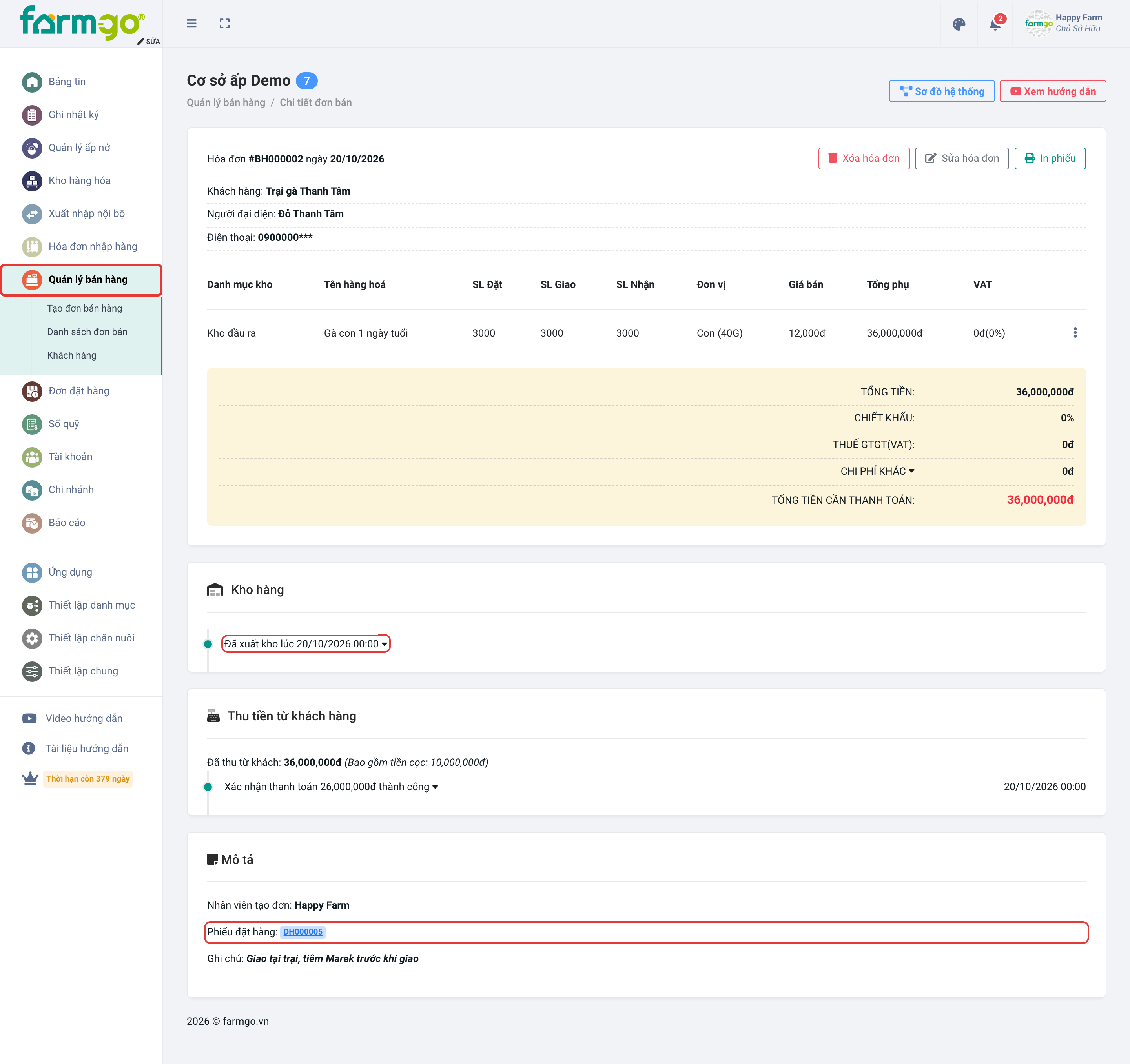Open the theme color palette icon

pos(959,24)
